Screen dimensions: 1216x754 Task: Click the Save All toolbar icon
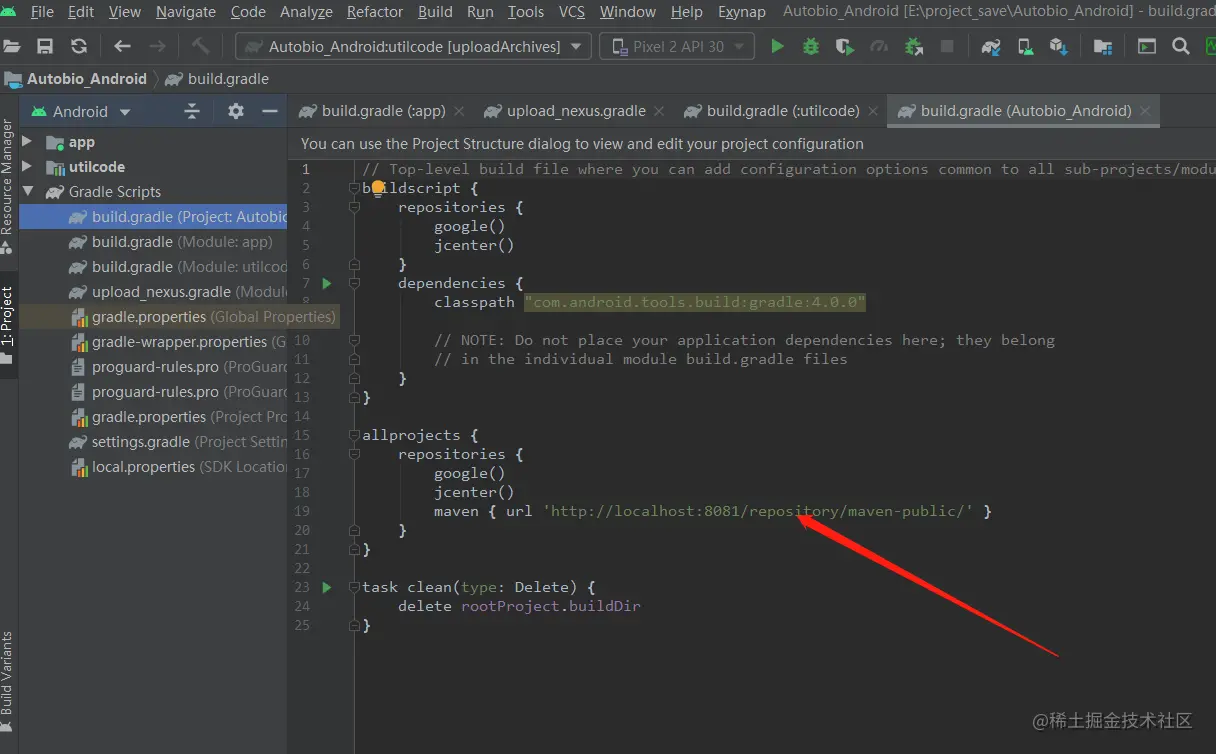[x=45, y=46]
